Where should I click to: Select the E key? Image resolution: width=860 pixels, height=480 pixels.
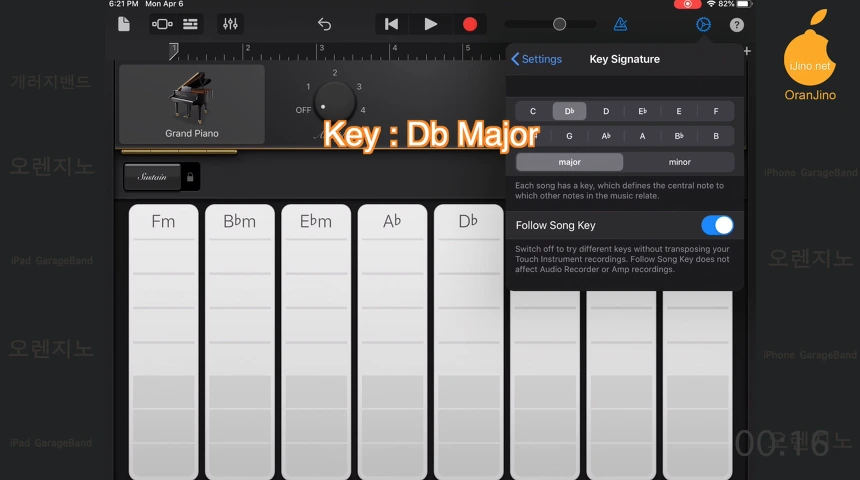679,111
